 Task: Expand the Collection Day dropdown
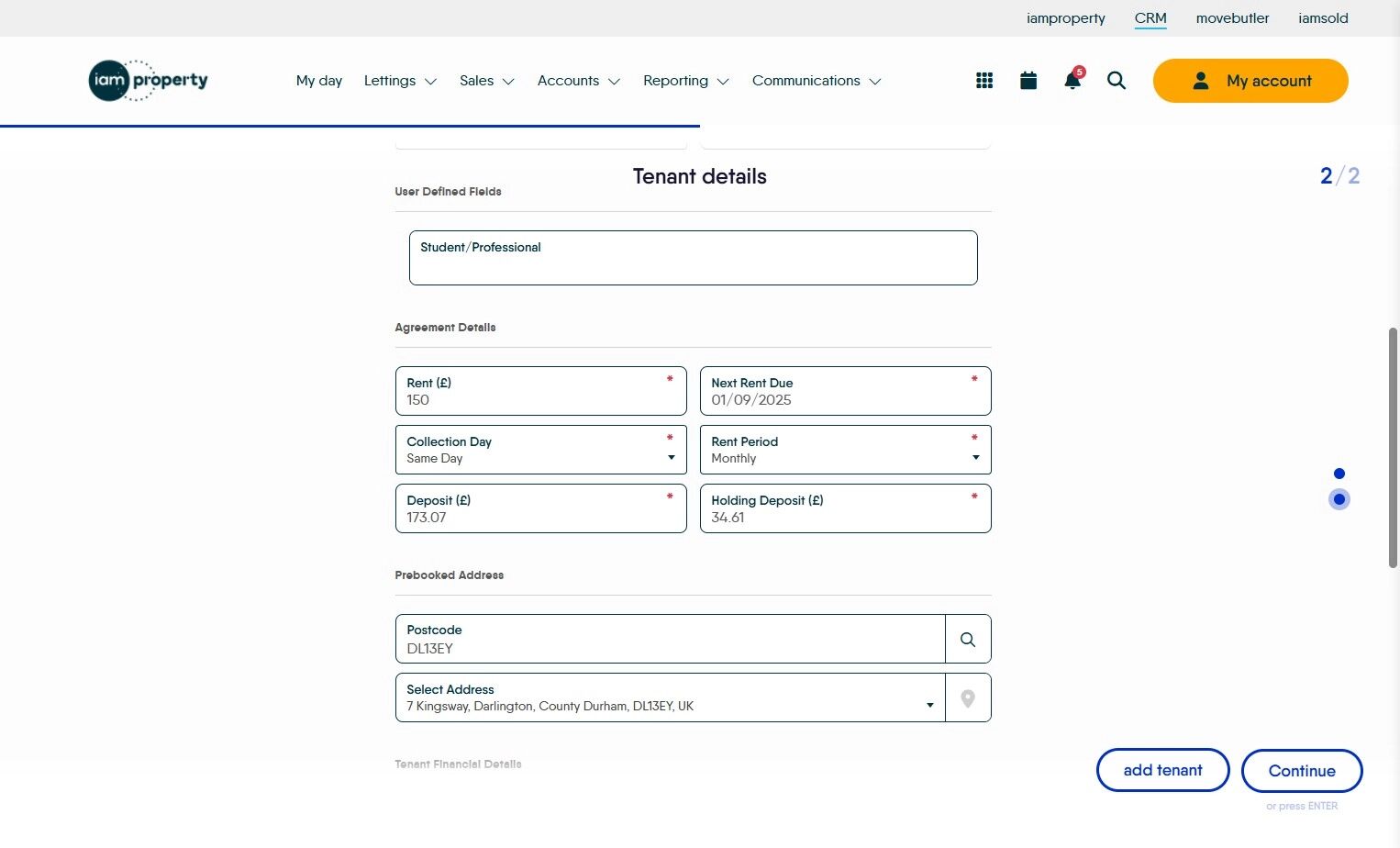point(540,450)
